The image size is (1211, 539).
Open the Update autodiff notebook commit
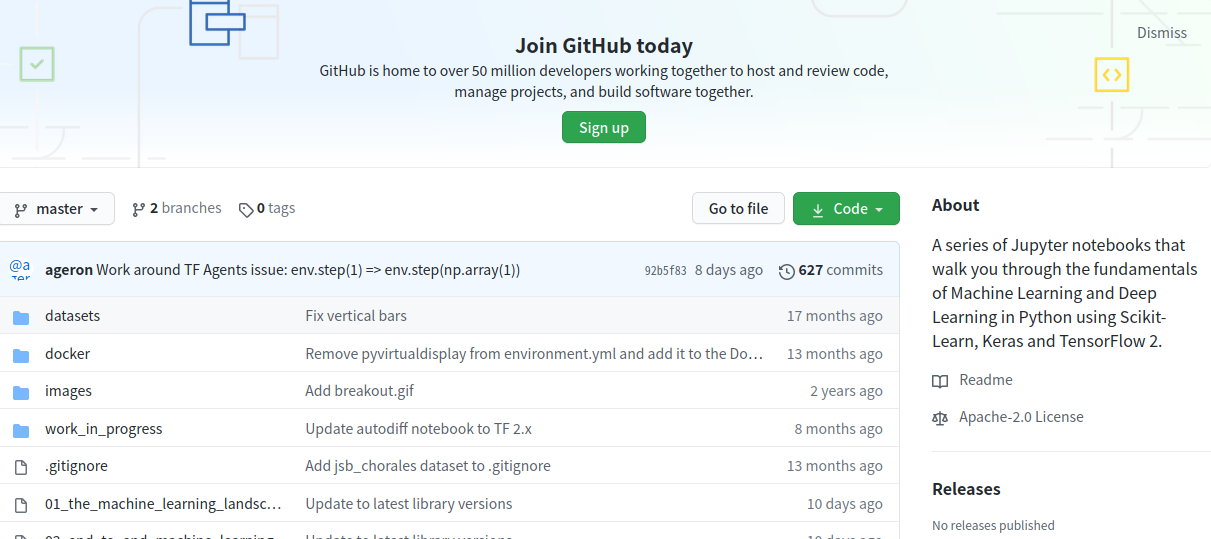point(418,429)
